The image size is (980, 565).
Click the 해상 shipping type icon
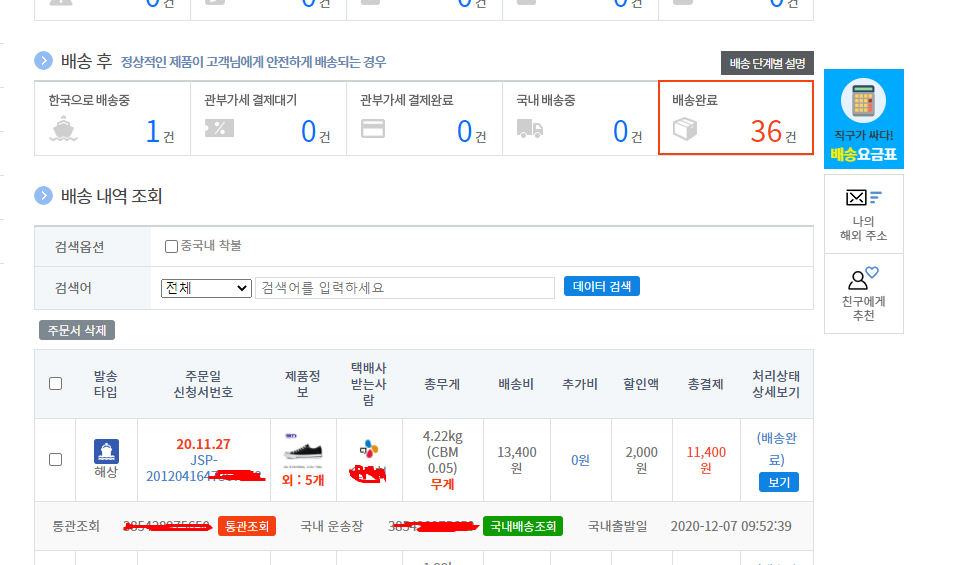tap(106, 451)
